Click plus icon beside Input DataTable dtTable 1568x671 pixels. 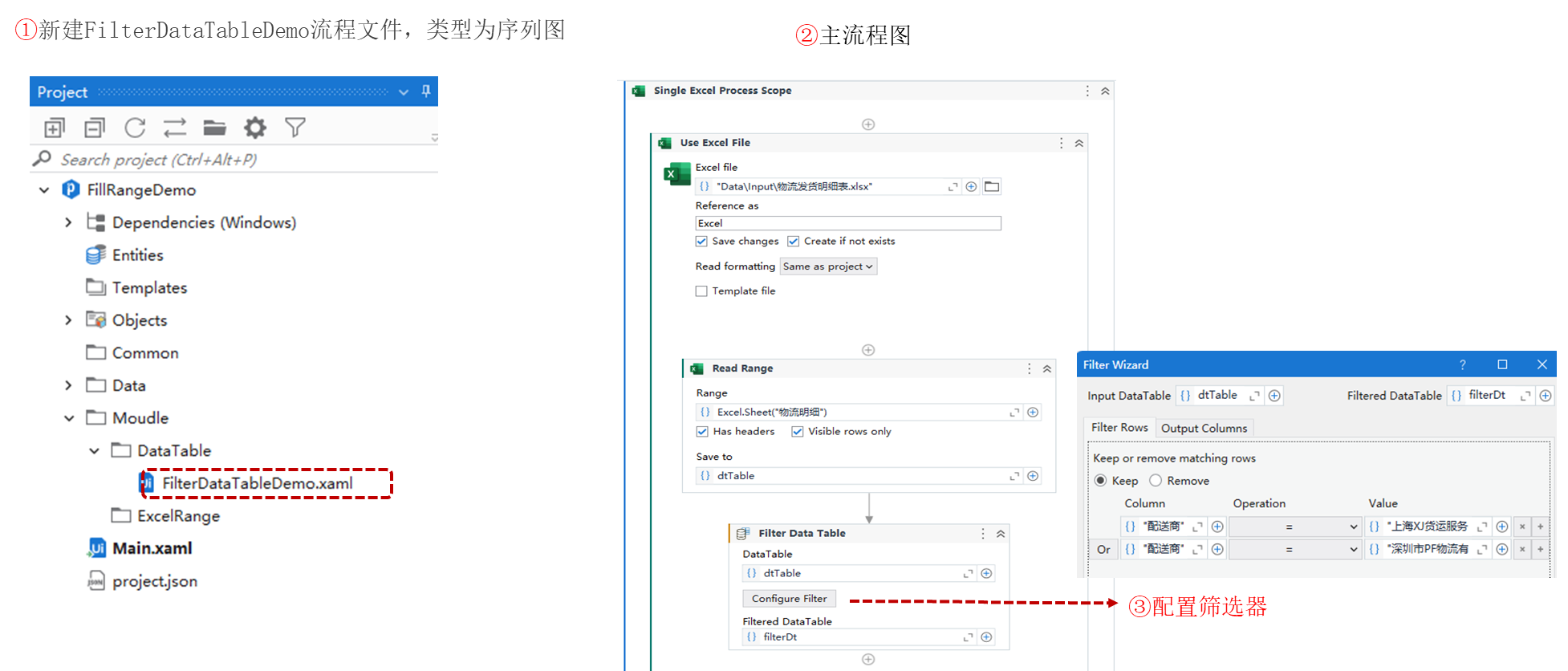coord(1274,396)
